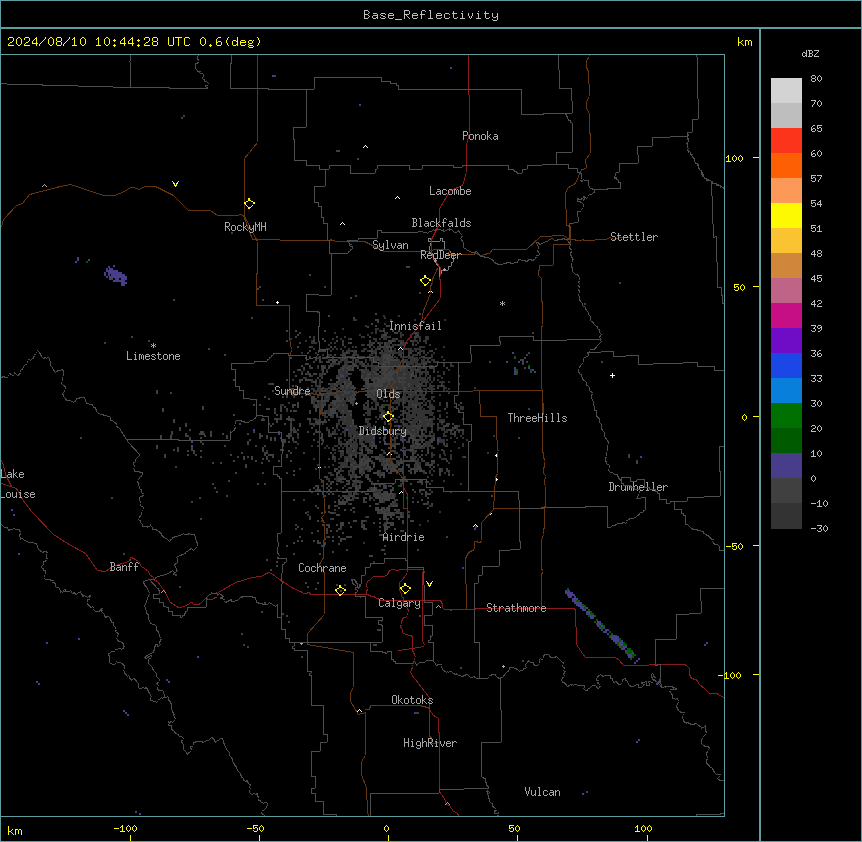Click the yellow diamond marker south of RedDeer
The height and width of the screenshot is (842, 862).
click(425, 281)
